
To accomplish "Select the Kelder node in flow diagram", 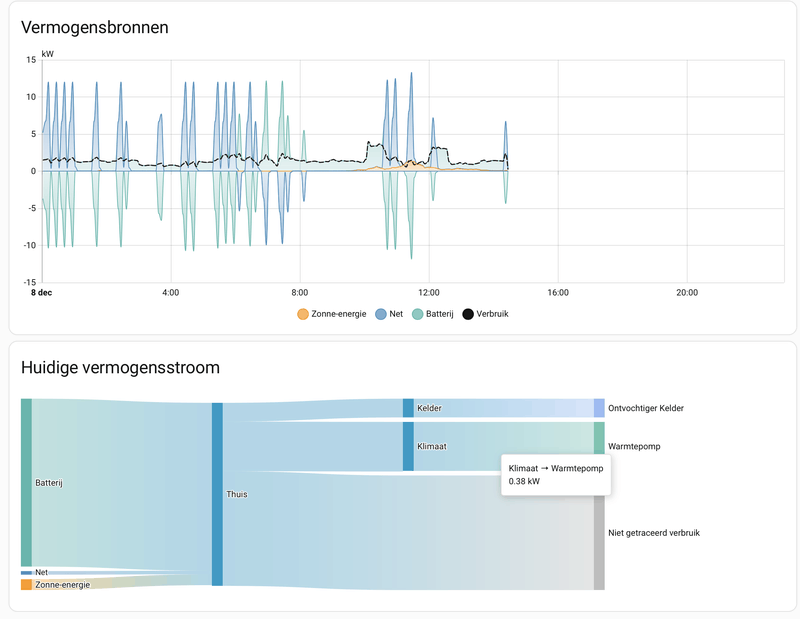I will [x=408, y=408].
